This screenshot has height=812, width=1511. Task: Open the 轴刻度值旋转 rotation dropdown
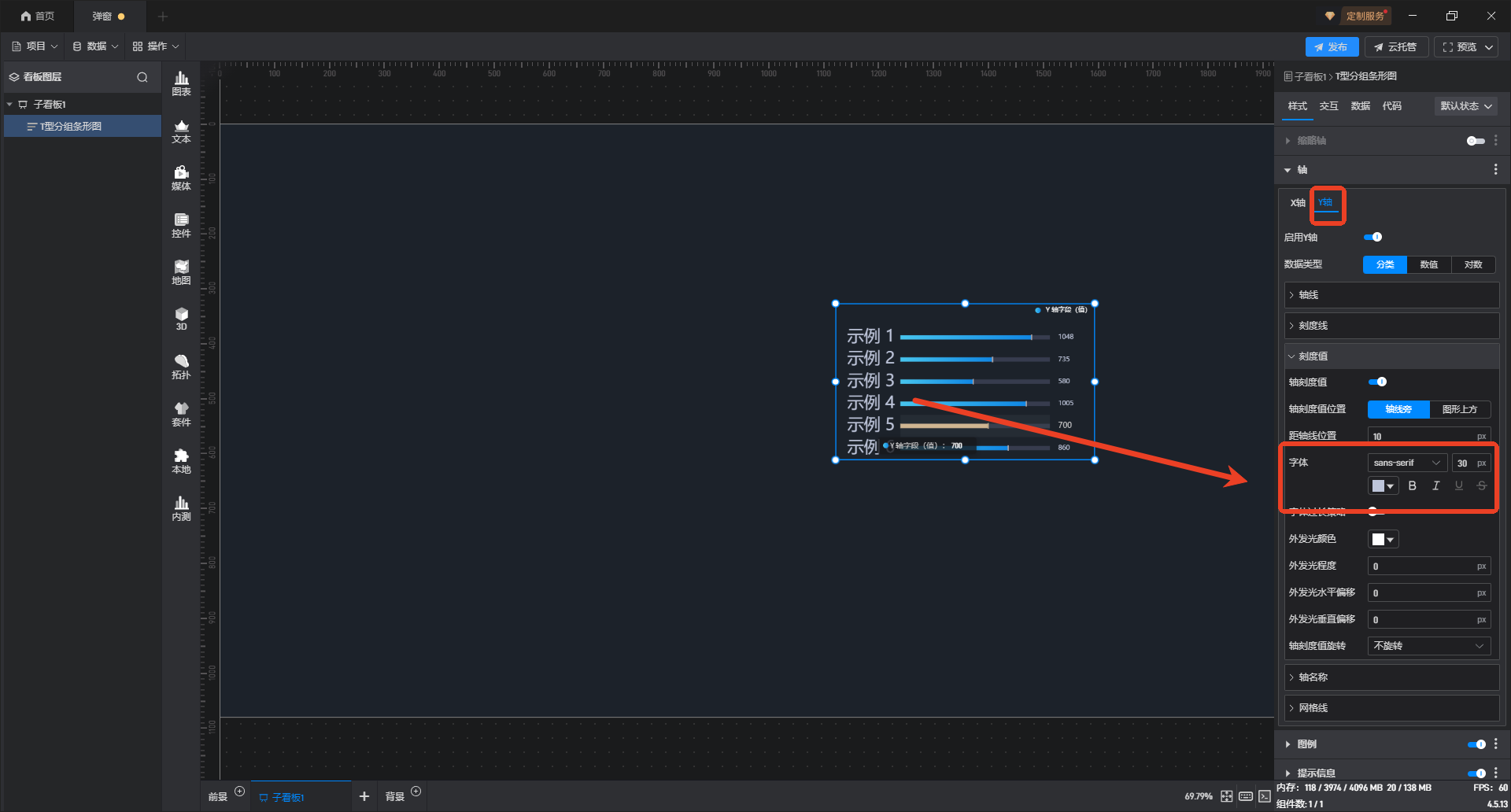click(x=1428, y=646)
